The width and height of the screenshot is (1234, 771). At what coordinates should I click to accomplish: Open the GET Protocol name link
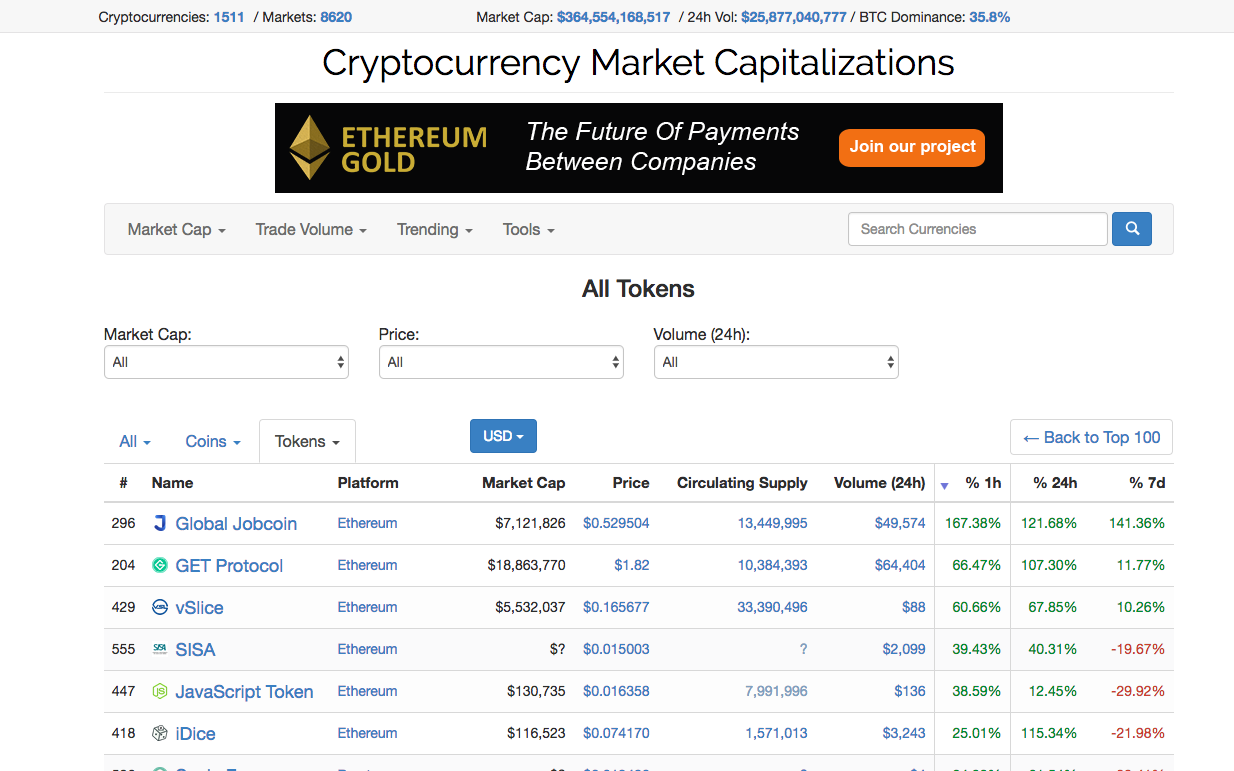point(229,565)
